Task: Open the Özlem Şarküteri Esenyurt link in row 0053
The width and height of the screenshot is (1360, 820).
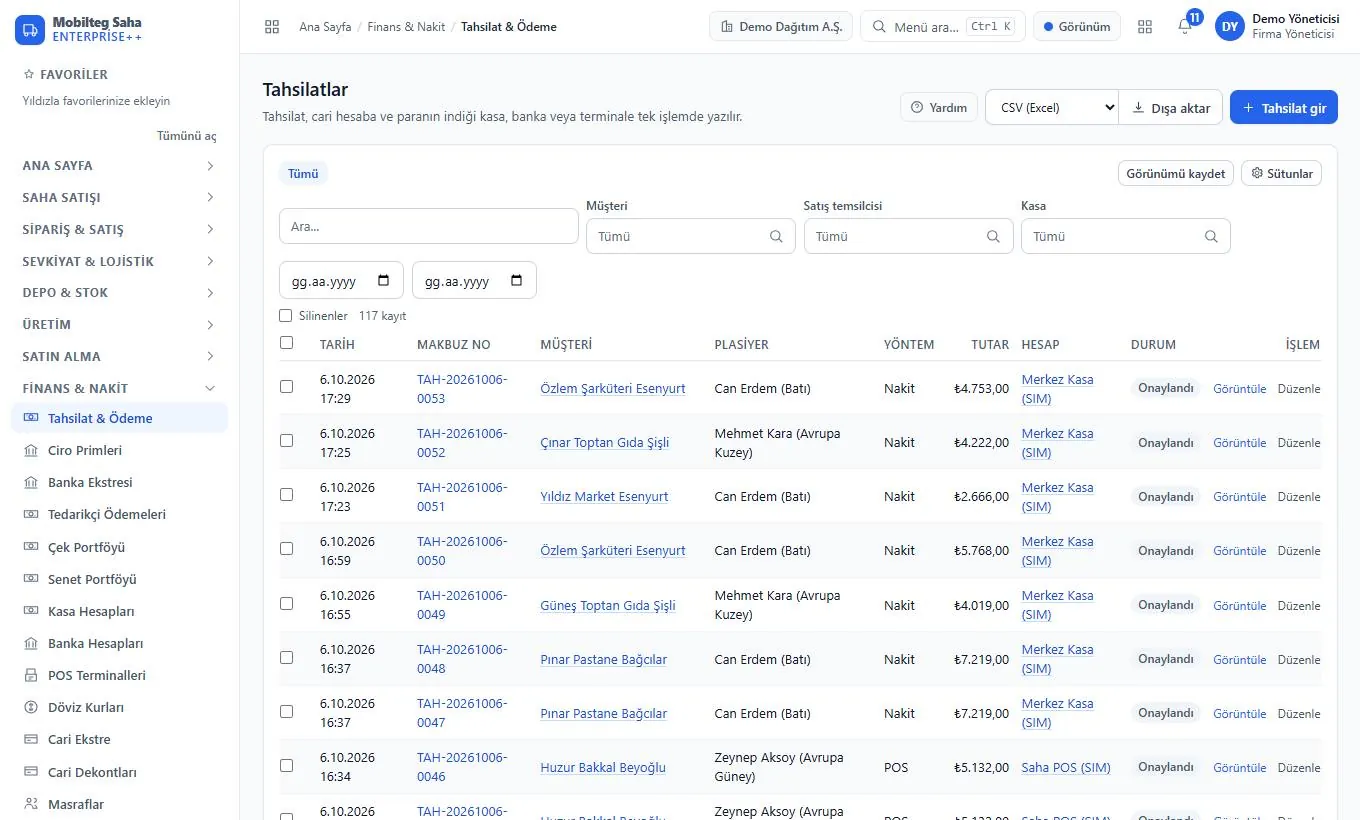Action: pyautogui.click(x=613, y=388)
